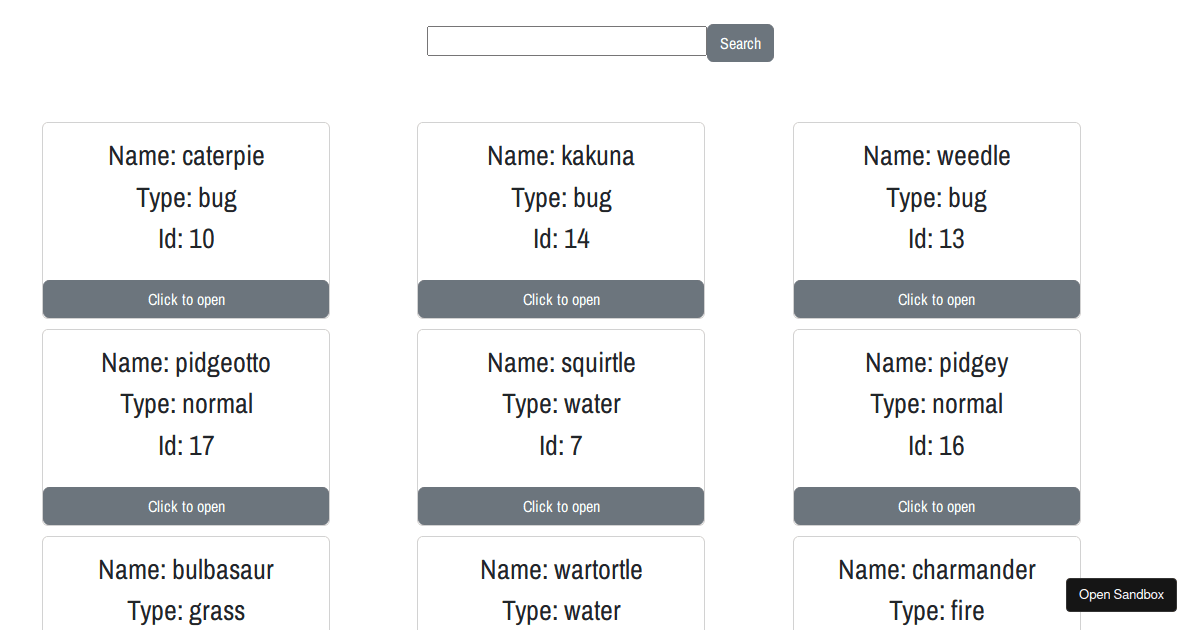Select the text 'Name: bulbasaur'
Image resolution: width=1200 pixels, height=630 pixels.
click(186, 570)
